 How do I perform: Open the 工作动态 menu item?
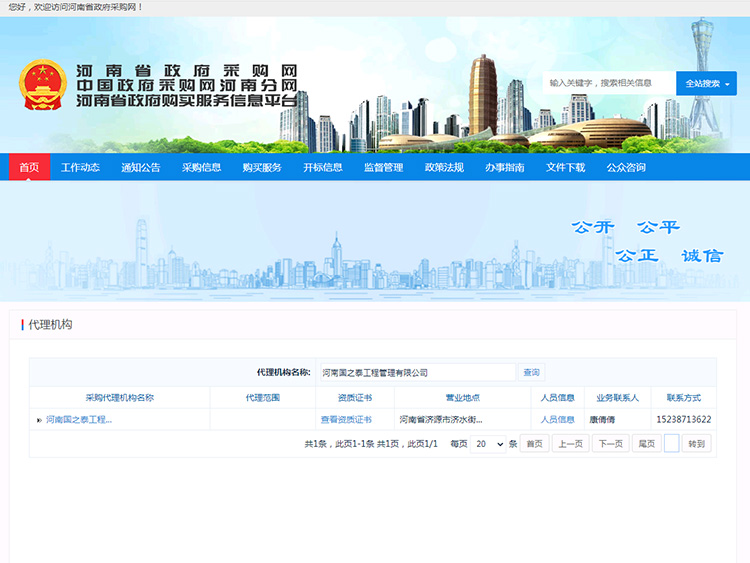pyautogui.click(x=80, y=167)
